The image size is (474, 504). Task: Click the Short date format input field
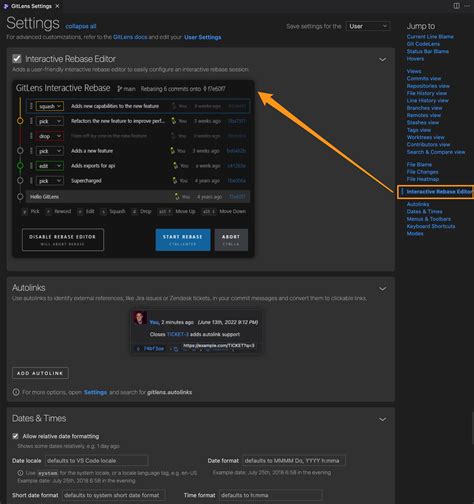pos(114,495)
